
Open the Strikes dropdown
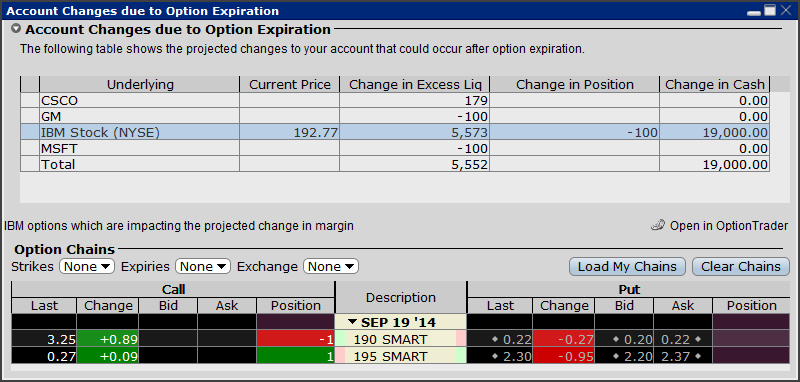pos(87,266)
